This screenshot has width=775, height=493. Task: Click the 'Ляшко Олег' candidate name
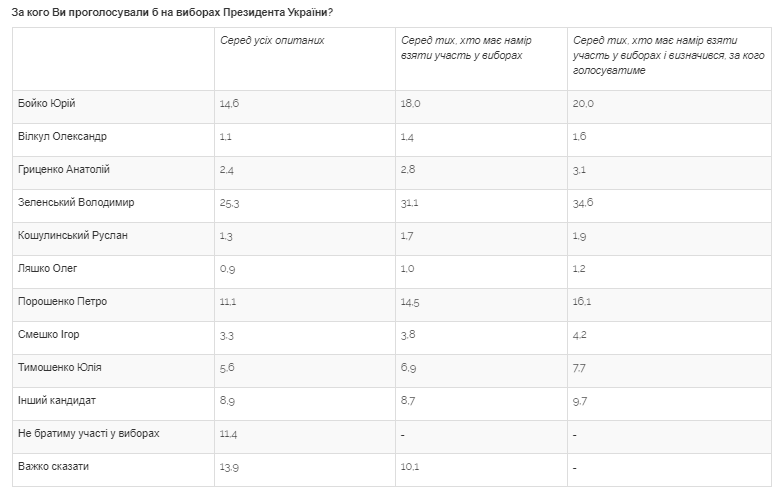click(x=48, y=268)
